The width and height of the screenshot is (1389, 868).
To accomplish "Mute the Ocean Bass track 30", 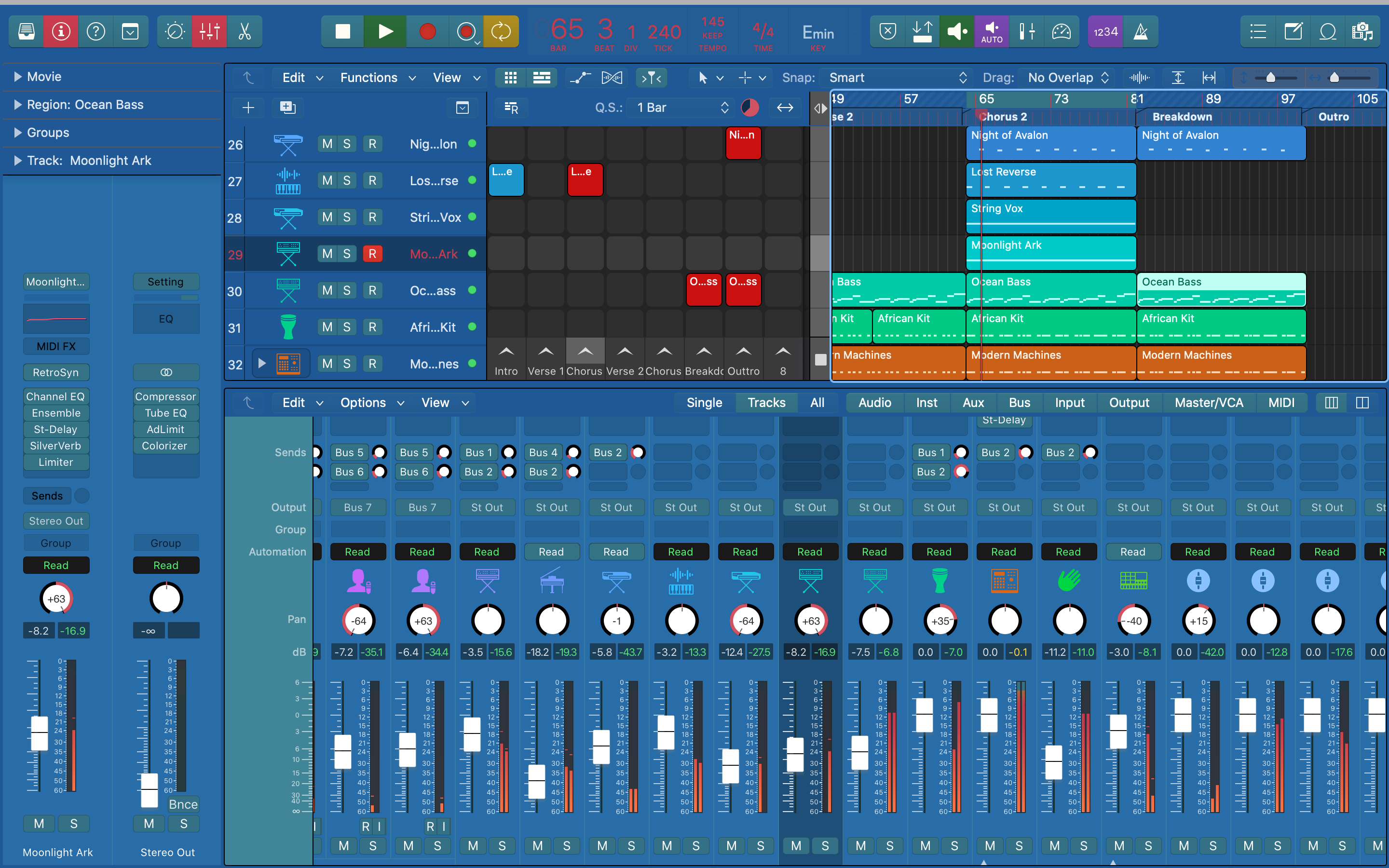I will [327, 290].
